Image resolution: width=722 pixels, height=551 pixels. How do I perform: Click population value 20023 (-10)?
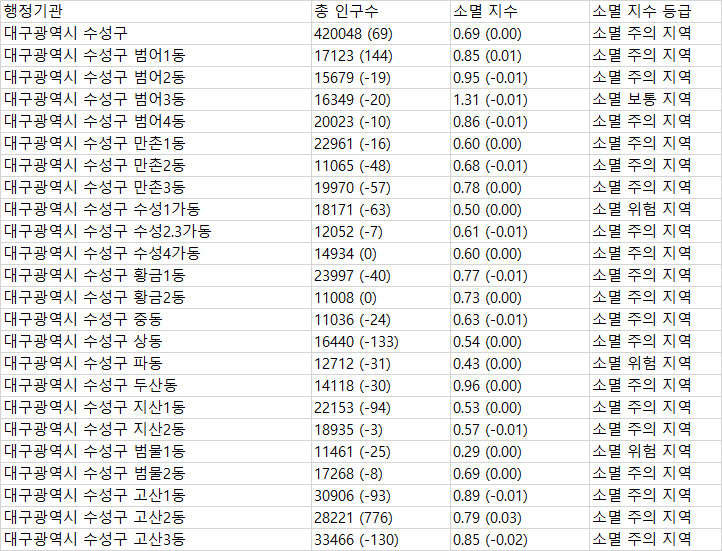pos(352,122)
